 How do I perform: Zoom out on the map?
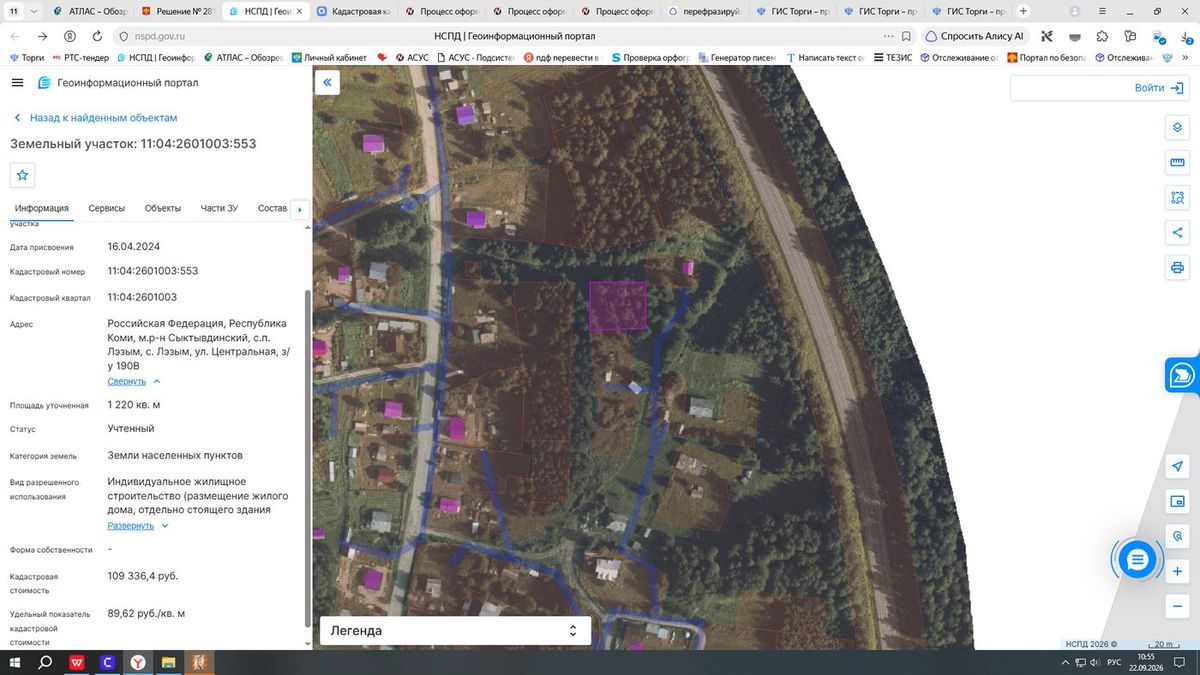(x=1177, y=607)
